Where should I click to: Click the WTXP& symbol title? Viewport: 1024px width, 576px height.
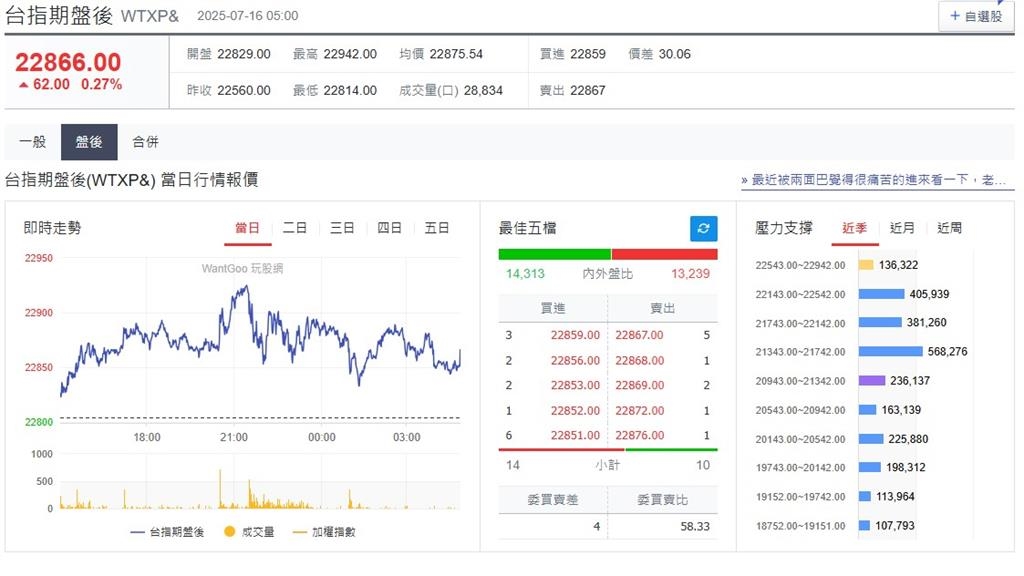coord(153,15)
